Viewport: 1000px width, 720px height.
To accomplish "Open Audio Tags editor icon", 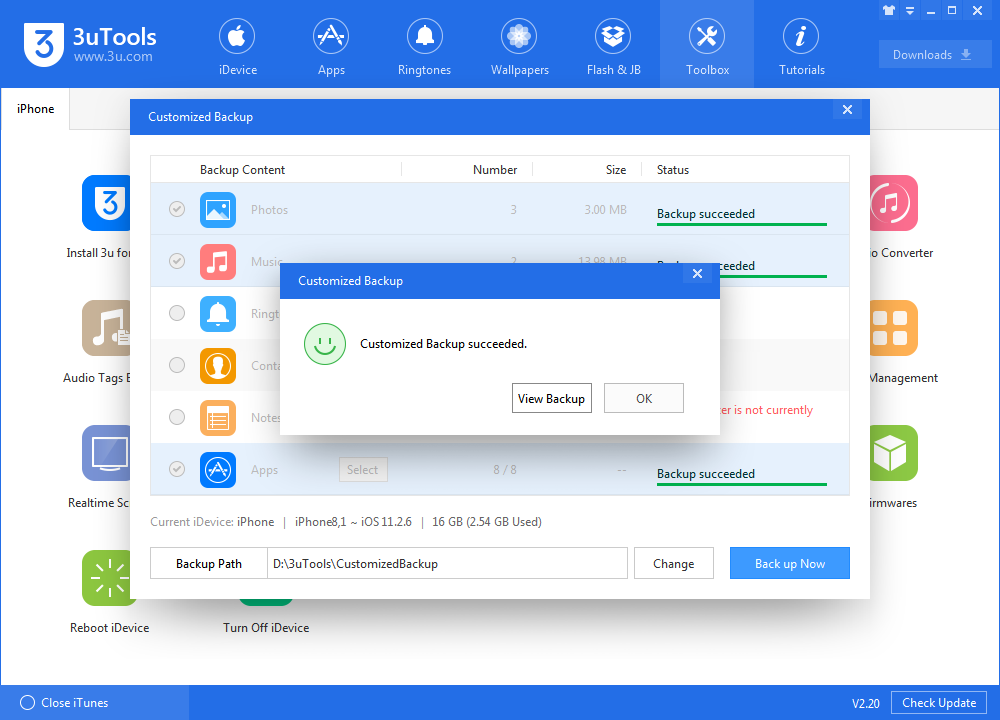I will click(x=106, y=328).
